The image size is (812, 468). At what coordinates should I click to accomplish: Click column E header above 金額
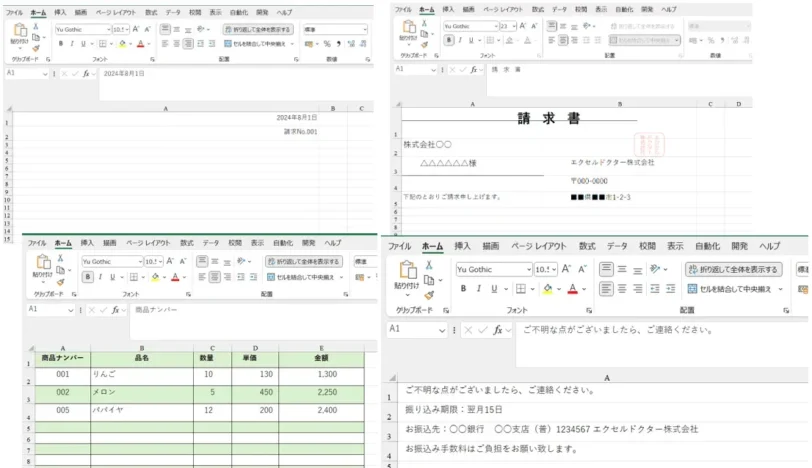click(x=321, y=348)
